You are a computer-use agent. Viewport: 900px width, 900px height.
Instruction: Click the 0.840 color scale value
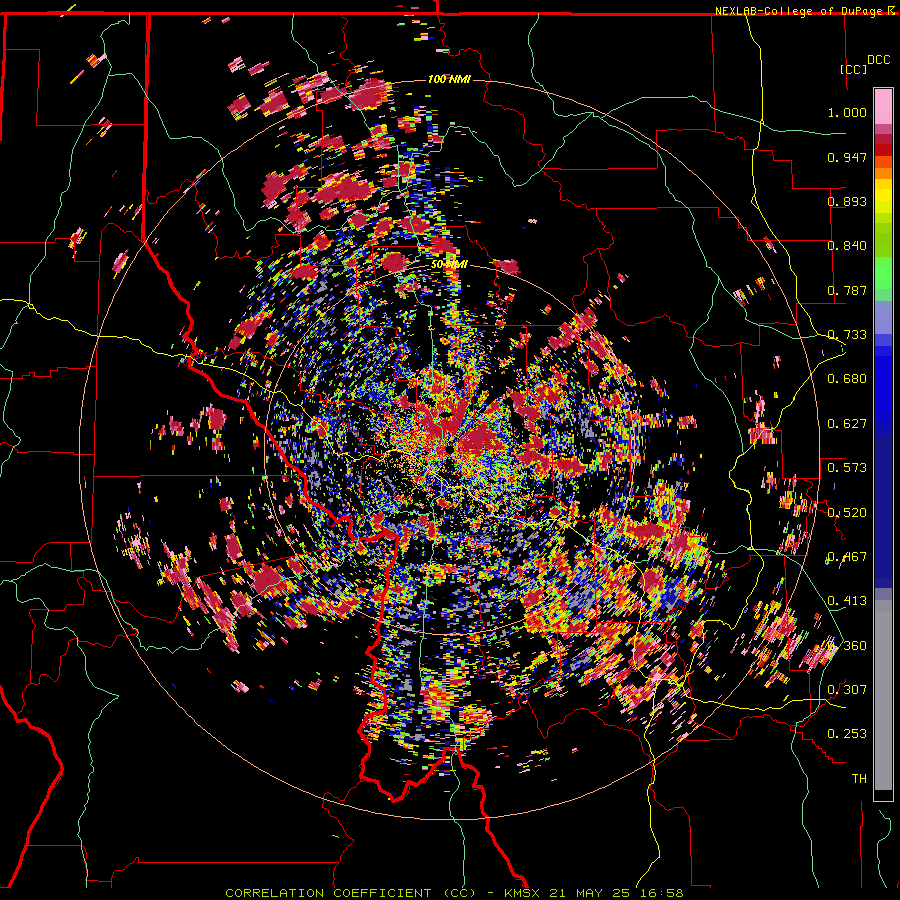[x=847, y=245]
